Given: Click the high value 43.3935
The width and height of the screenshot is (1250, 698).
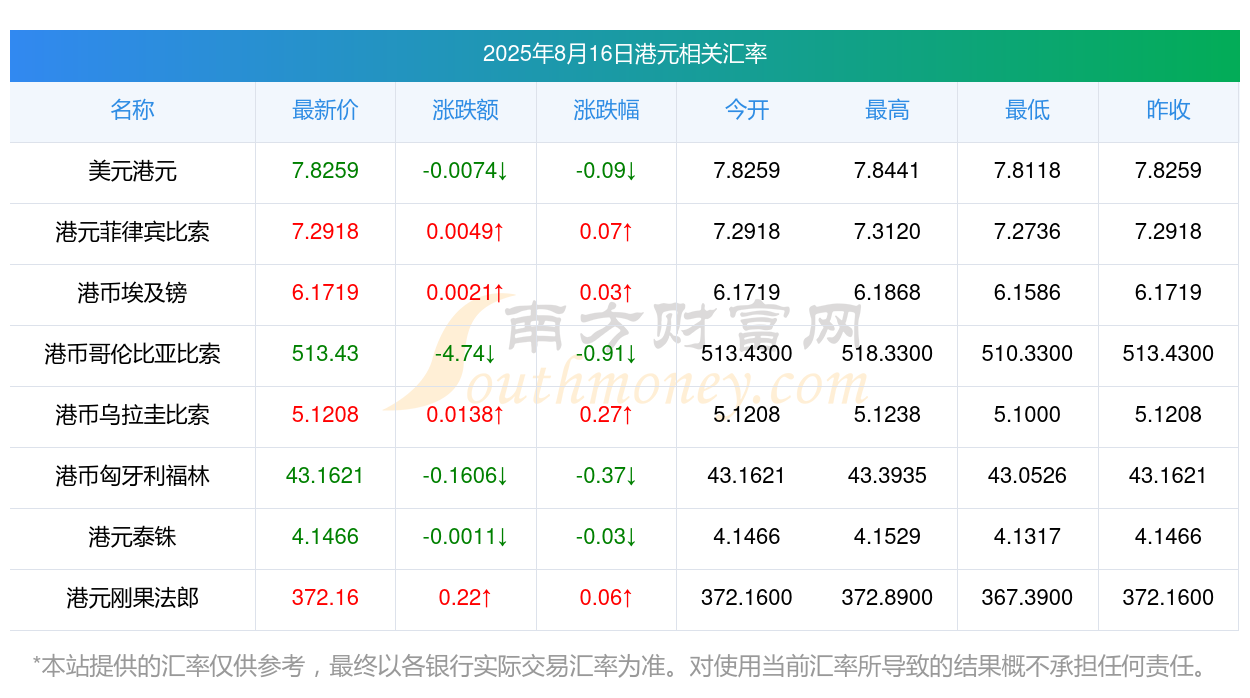Looking at the screenshot, I should coord(887,476).
